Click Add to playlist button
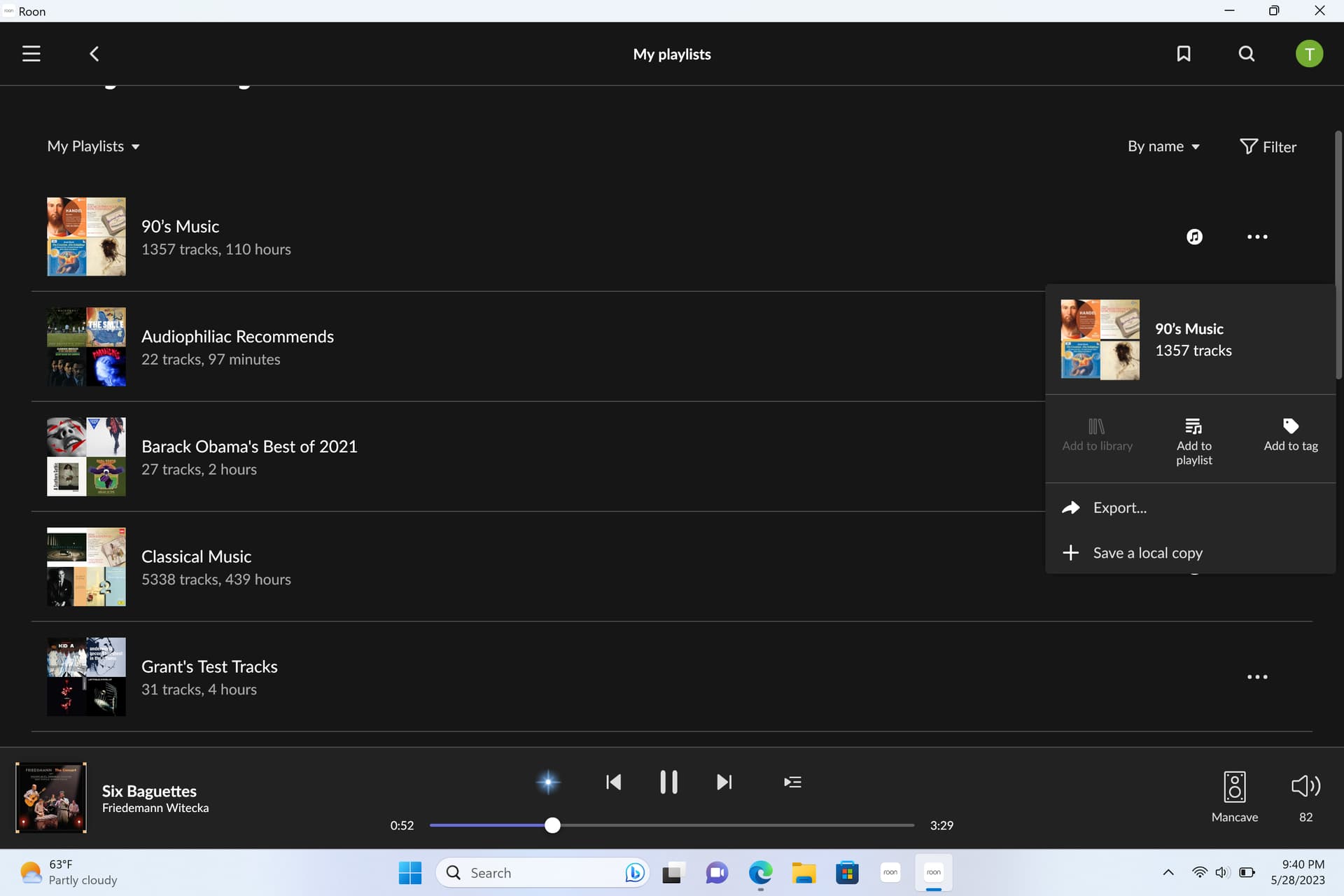This screenshot has height=896, width=1344. tap(1193, 441)
